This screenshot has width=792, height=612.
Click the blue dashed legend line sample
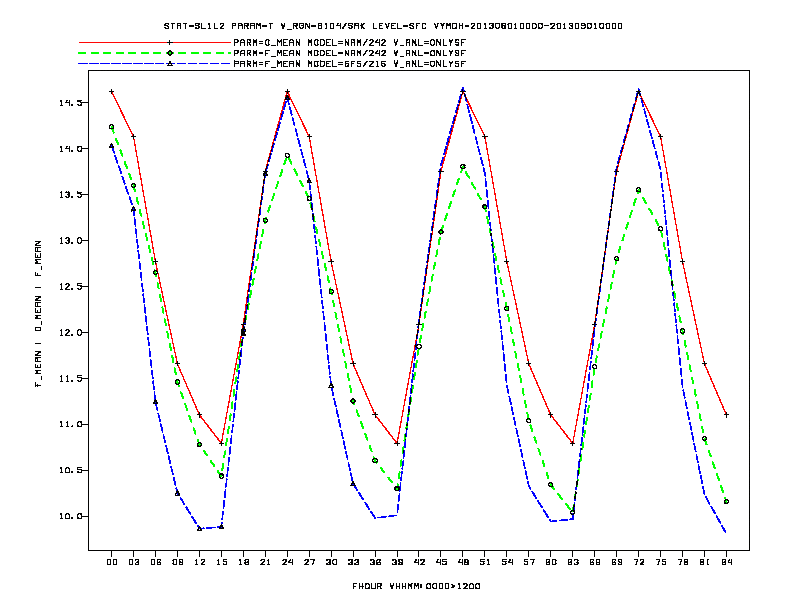click(x=154, y=64)
